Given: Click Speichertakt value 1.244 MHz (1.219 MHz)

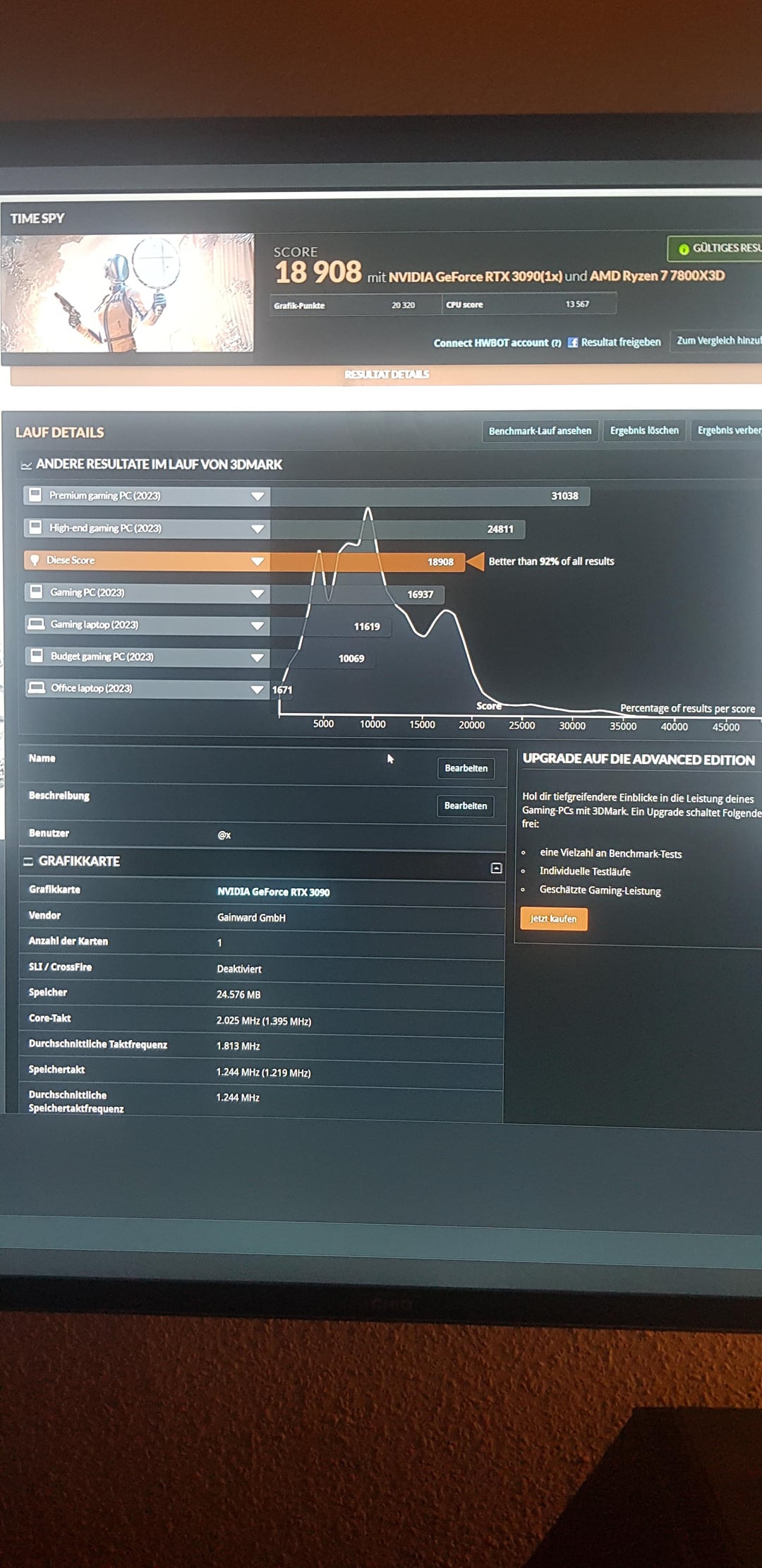Looking at the screenshot, I should 263,1072.
